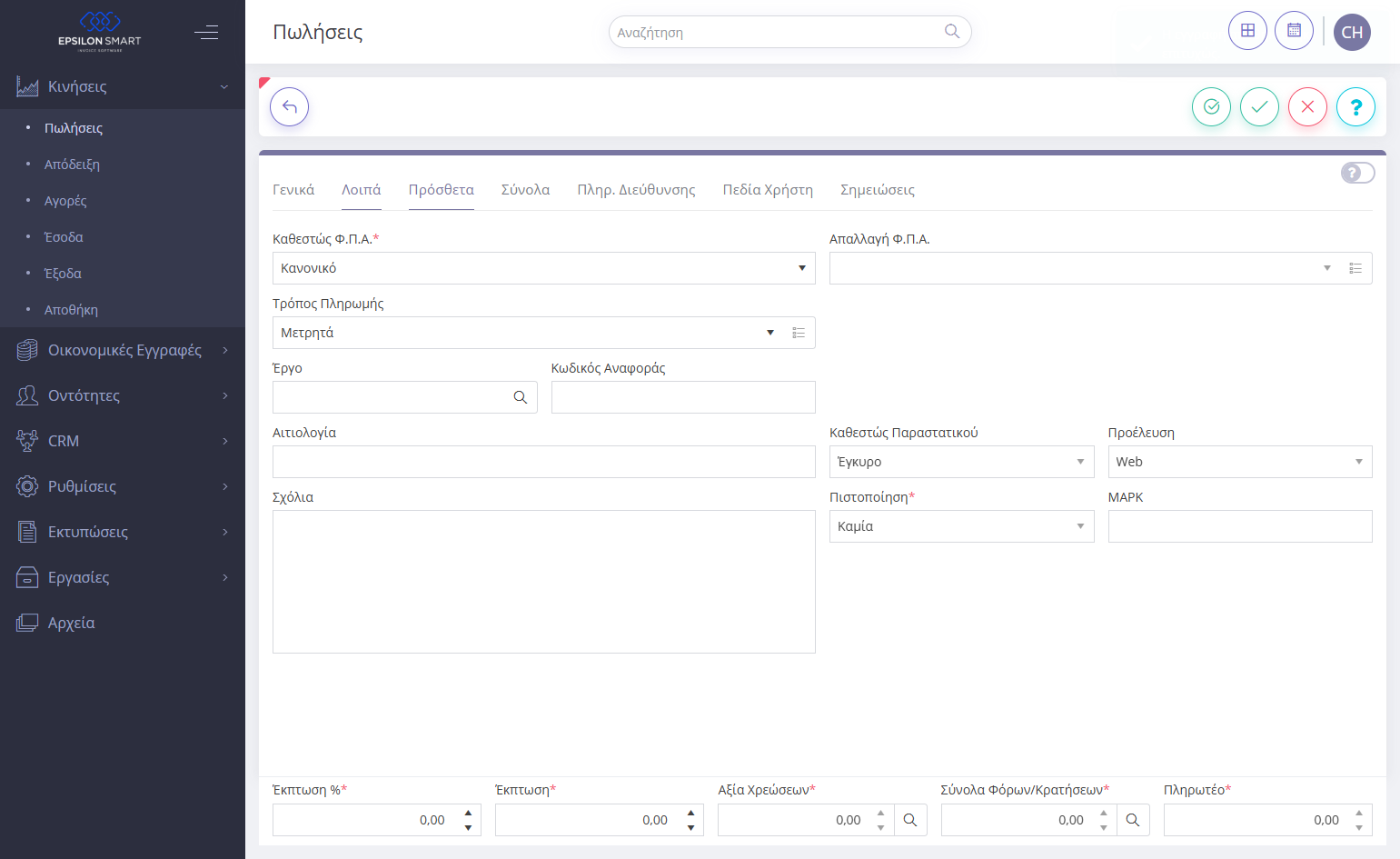This screenshot has width=1400, height=859.
Task: Click the CH user avatar
Action: pos(1352,32)
